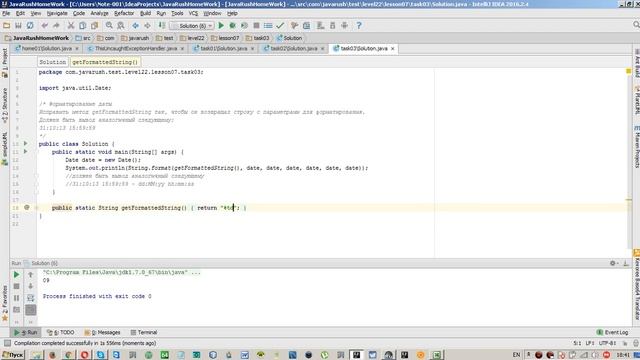The image size is (640, 360).
Task: Click run gutter arrow beside class Solution
Action: (25, 144)
